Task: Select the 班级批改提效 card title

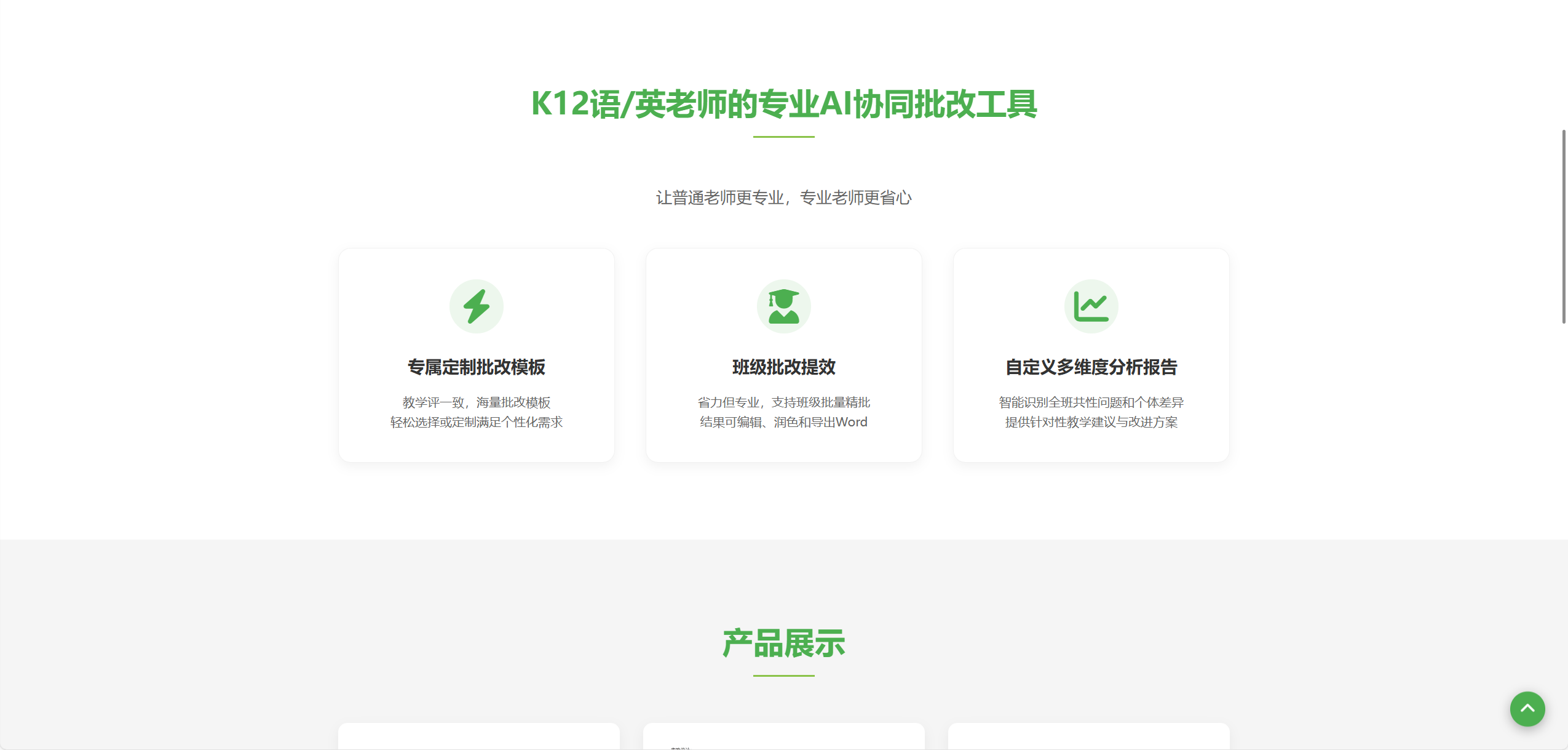Action: (x=784, y=367)
